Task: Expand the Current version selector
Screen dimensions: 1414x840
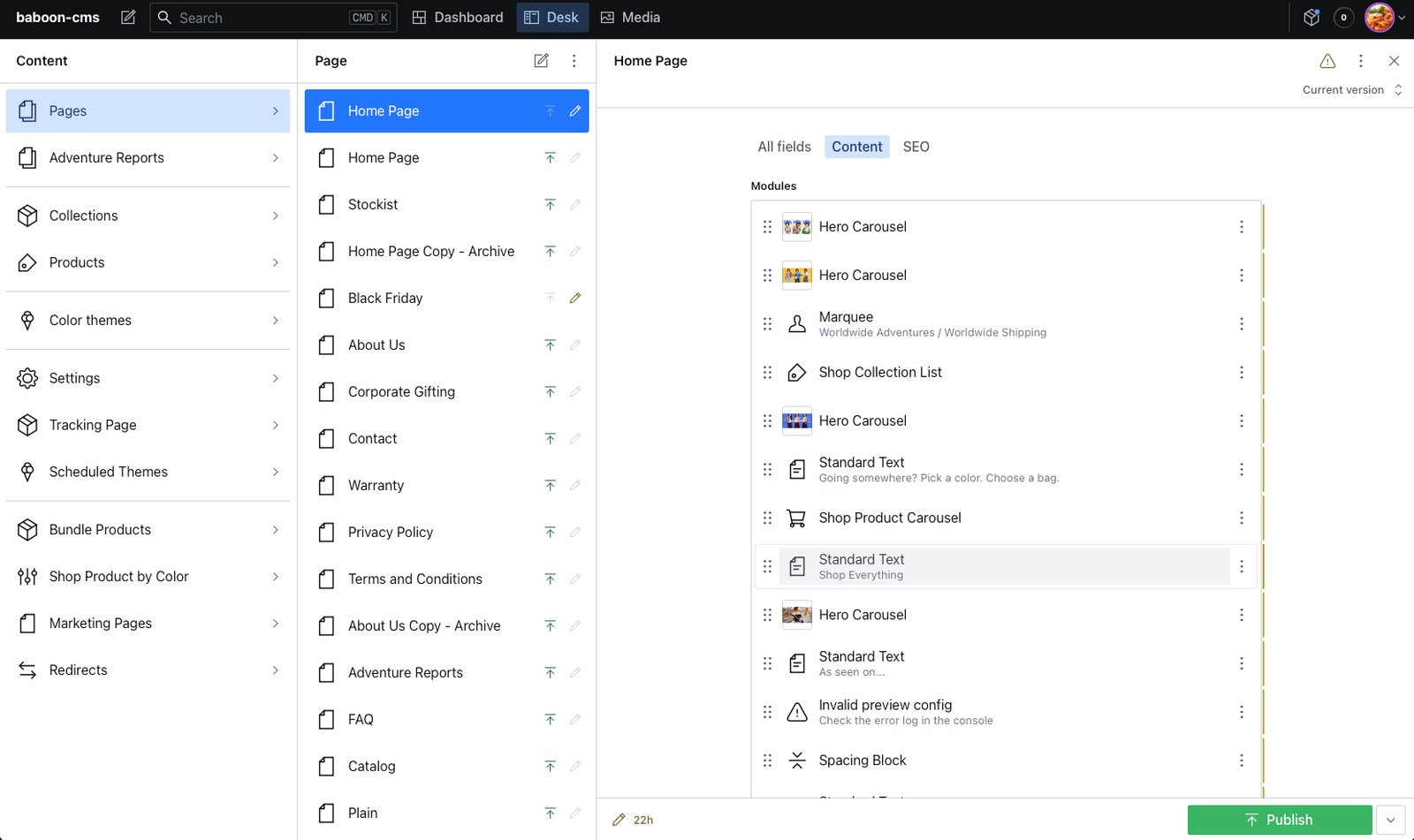Action: pyautogui.click(x=1351, y=90)
